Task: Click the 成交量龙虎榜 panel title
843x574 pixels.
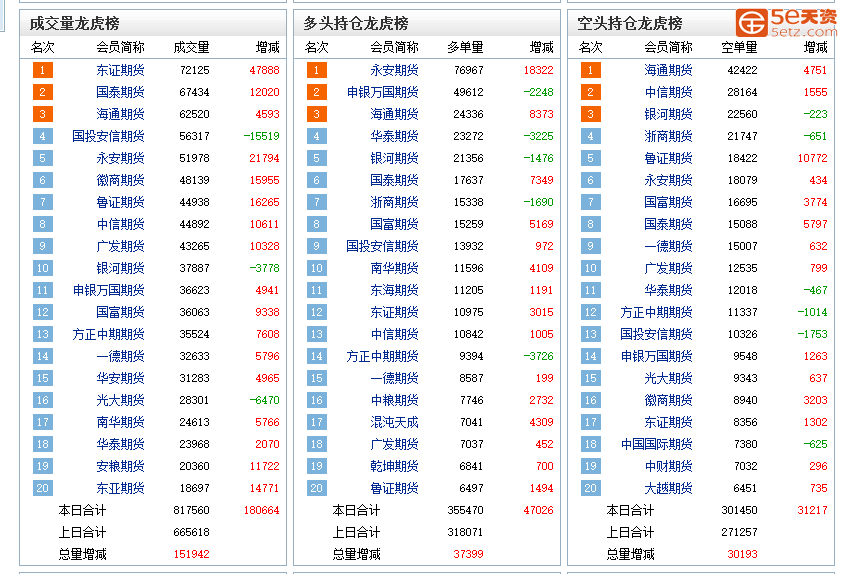Action: (74, 24)
